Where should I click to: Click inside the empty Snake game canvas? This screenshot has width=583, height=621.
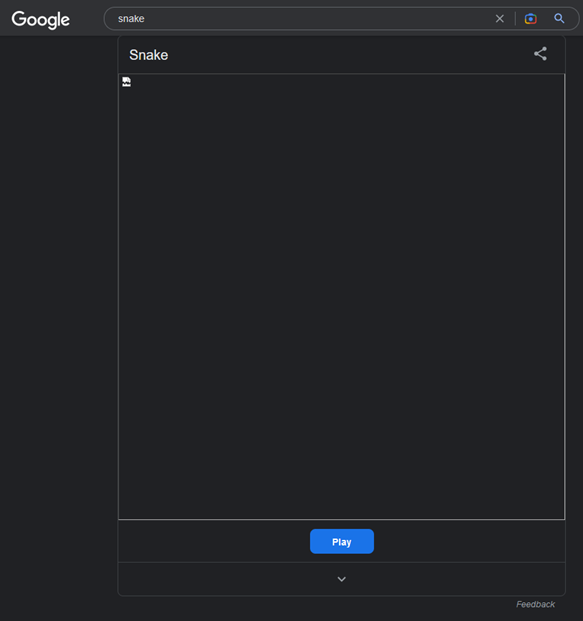tap(341, 296)
